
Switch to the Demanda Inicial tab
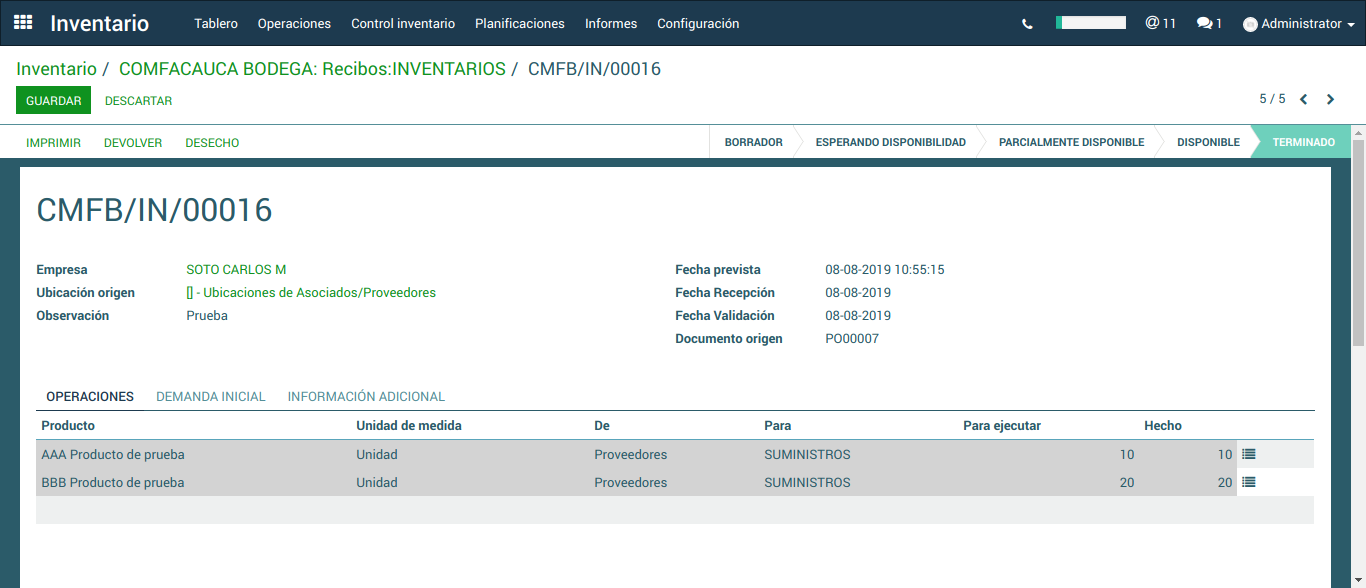coord(211,397)
